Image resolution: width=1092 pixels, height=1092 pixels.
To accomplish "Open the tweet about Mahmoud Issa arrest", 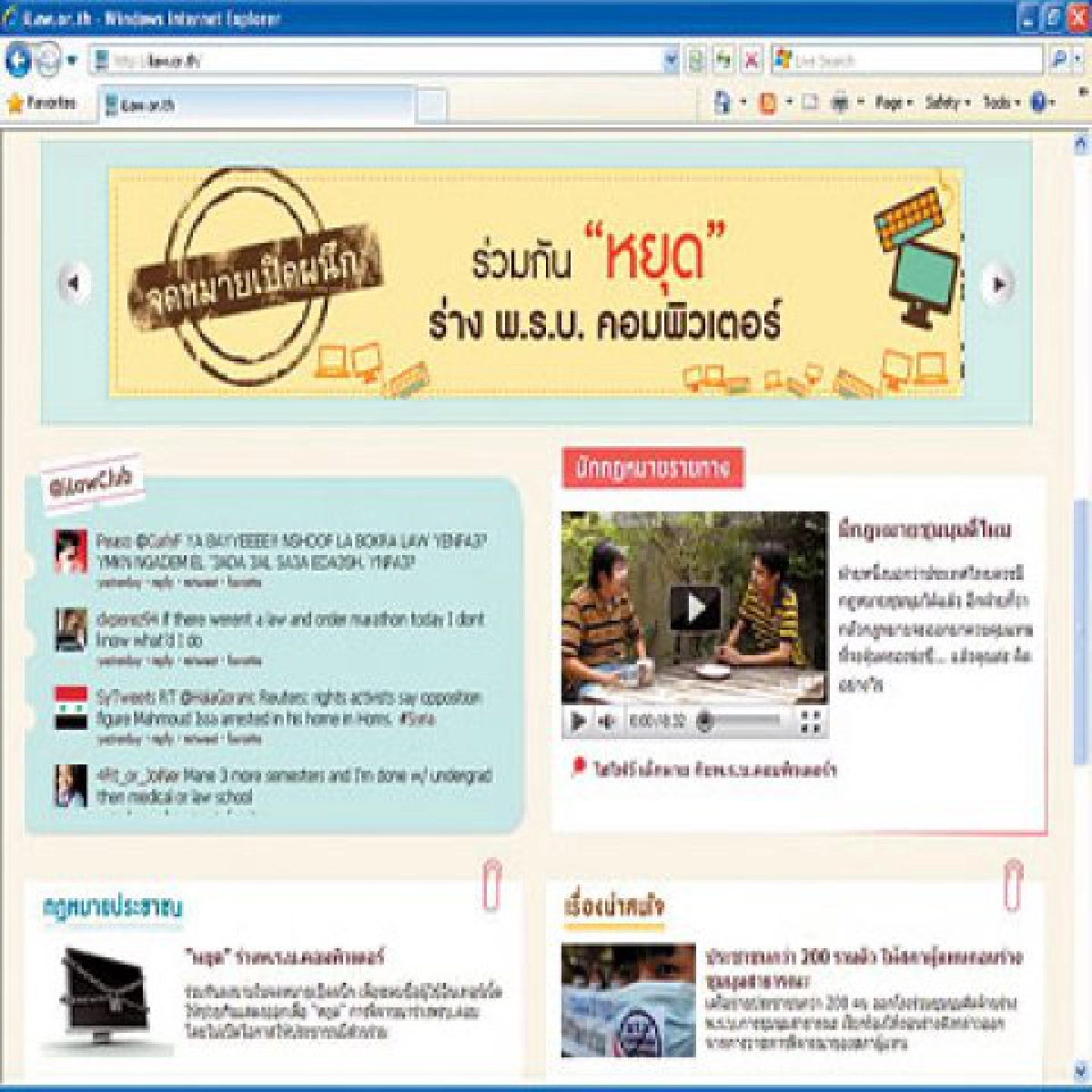I will pyautogui.click(x=289, y=708).
